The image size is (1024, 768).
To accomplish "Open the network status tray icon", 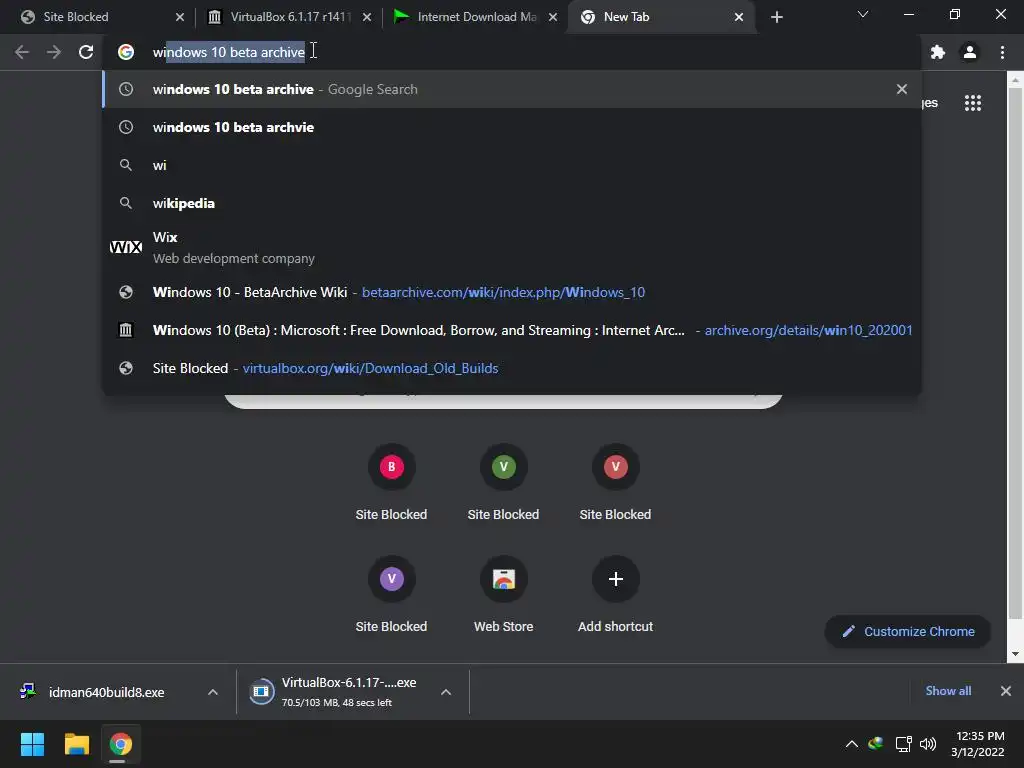I will (903, 744).
